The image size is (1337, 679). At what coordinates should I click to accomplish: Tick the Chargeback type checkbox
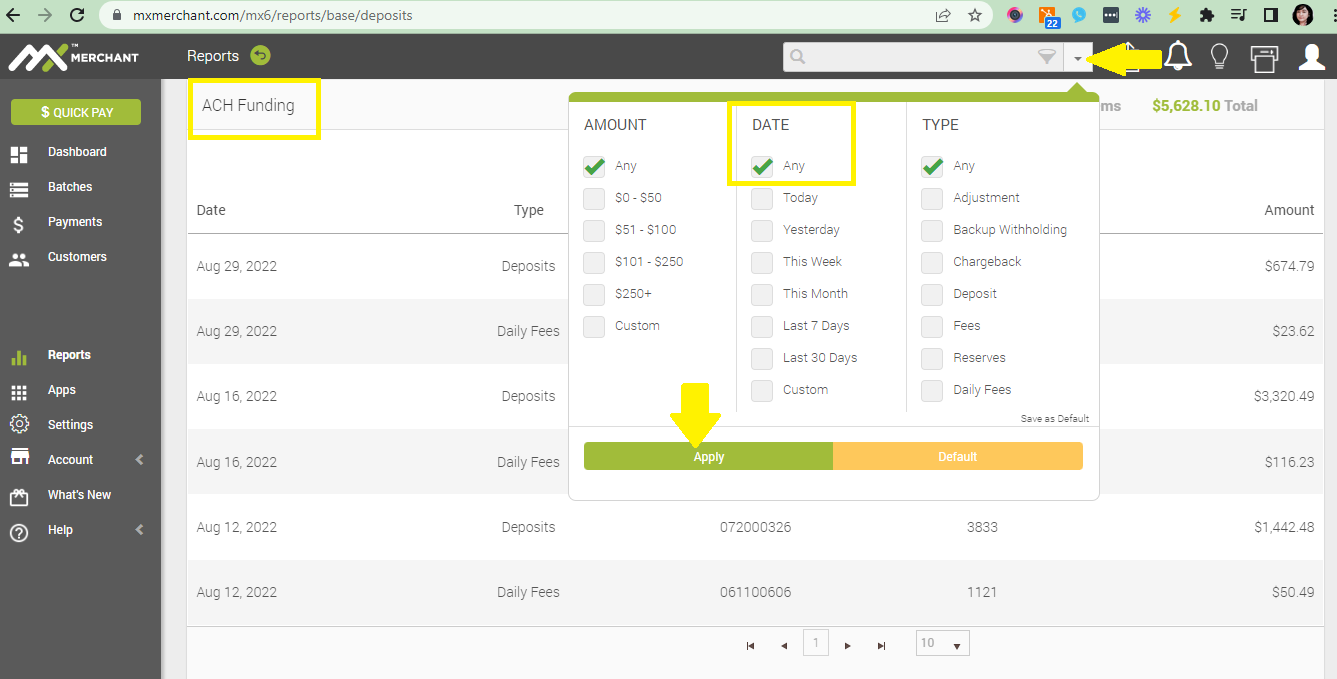coord(932,262)
